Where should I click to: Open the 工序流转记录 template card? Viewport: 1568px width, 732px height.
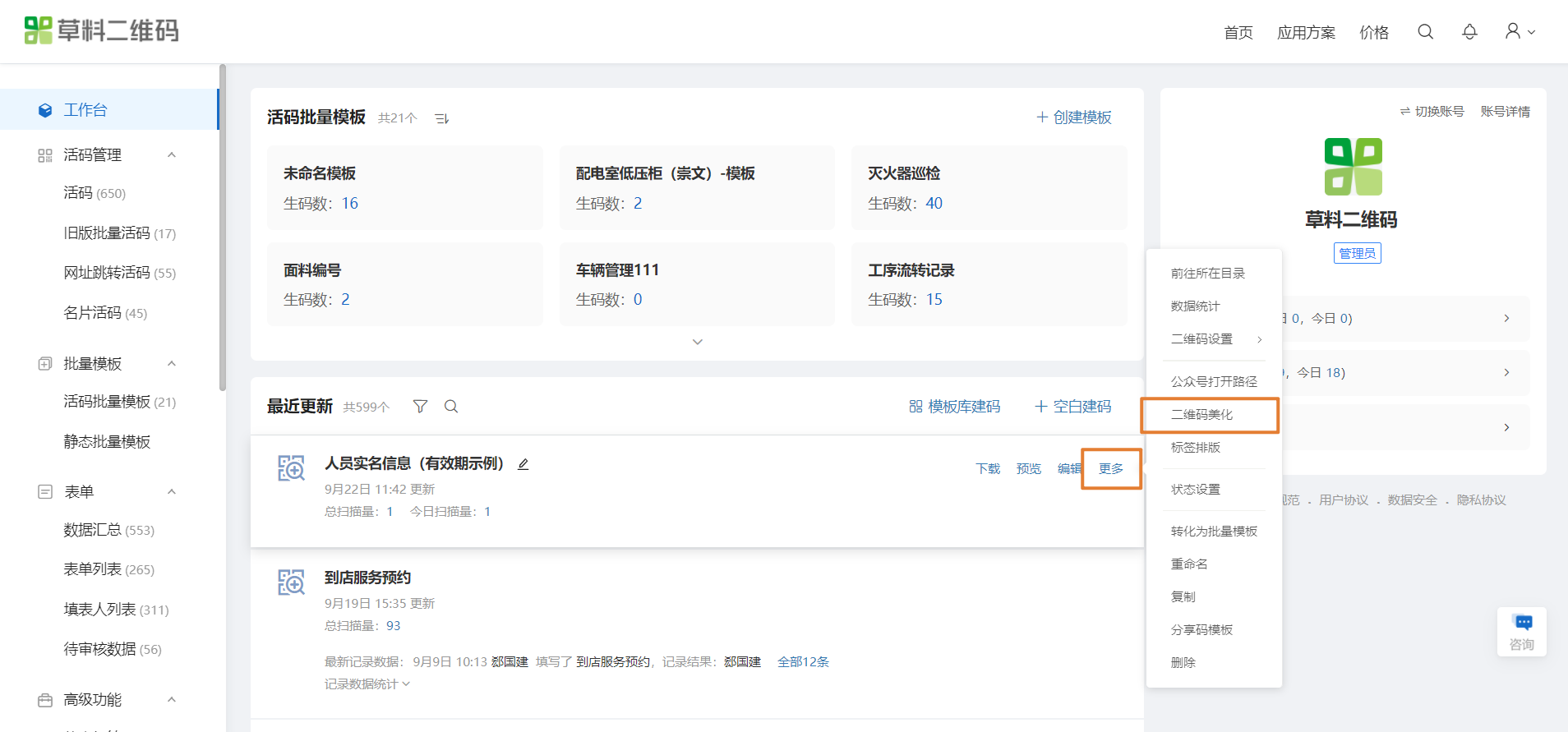[989, 284]
